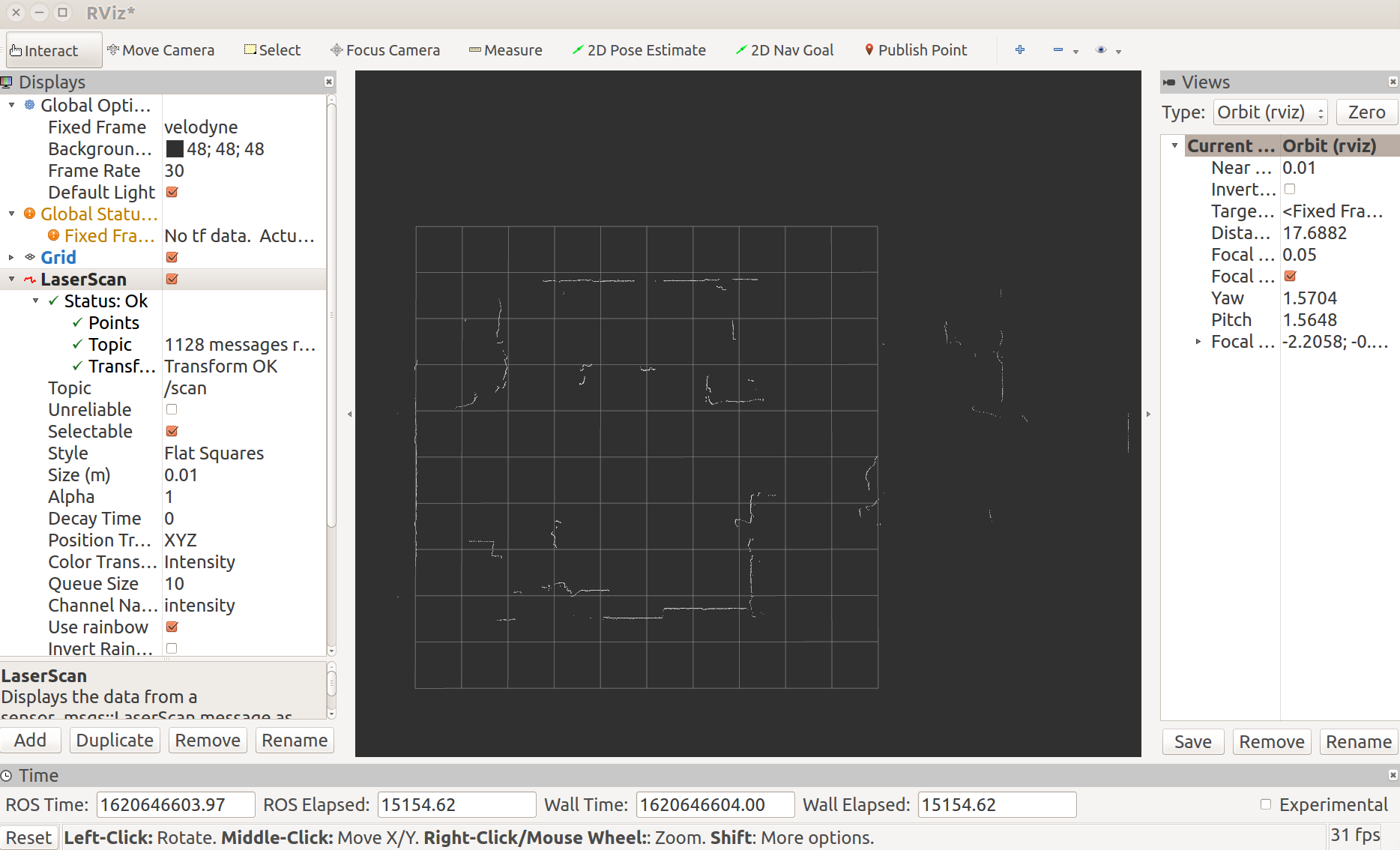This screenshot has height=850, width=1400.
Task: Use the Publish Point tool
Action: [915, 49]
